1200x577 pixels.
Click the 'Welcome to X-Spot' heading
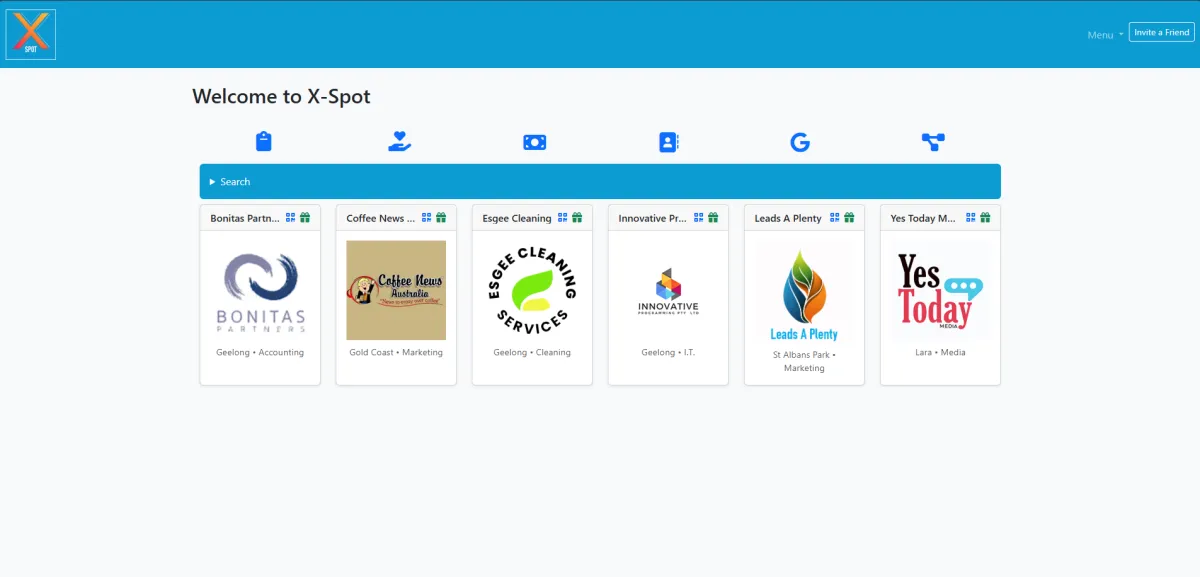(x=281, y=96)
